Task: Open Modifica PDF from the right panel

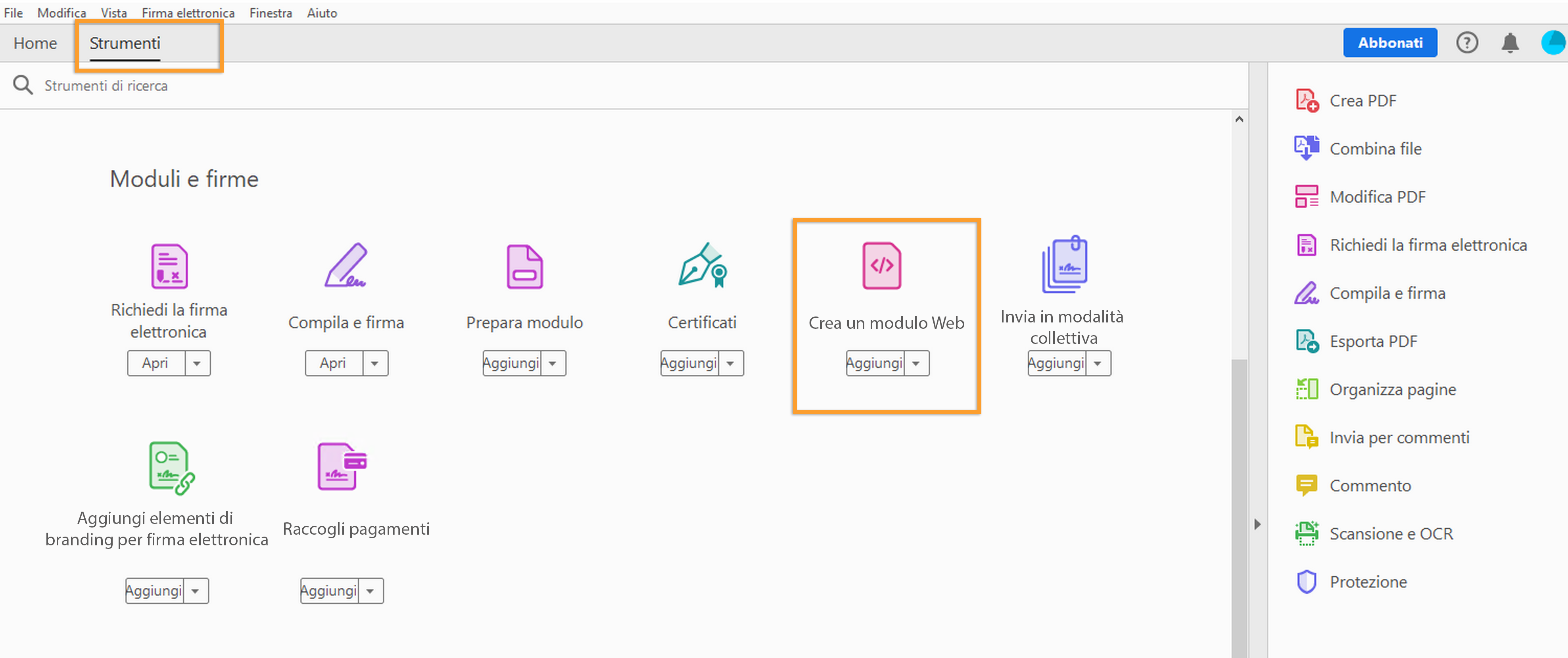Action: (x=1377, y=197)
